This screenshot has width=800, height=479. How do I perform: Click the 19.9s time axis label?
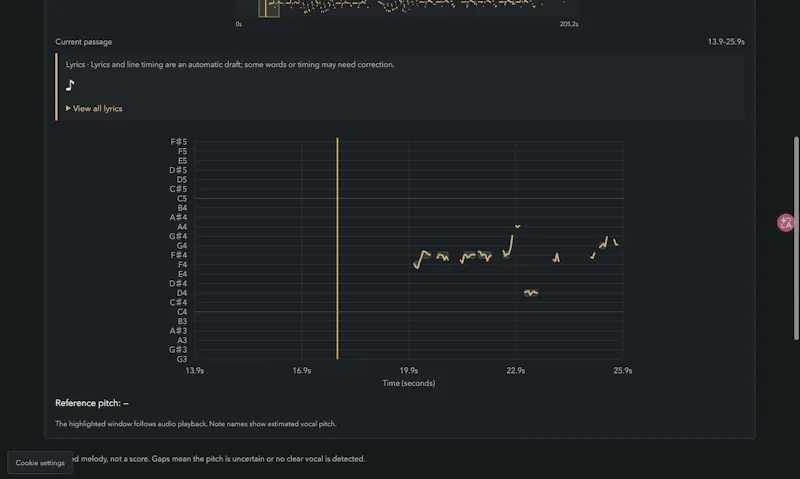tap(409, 371)
